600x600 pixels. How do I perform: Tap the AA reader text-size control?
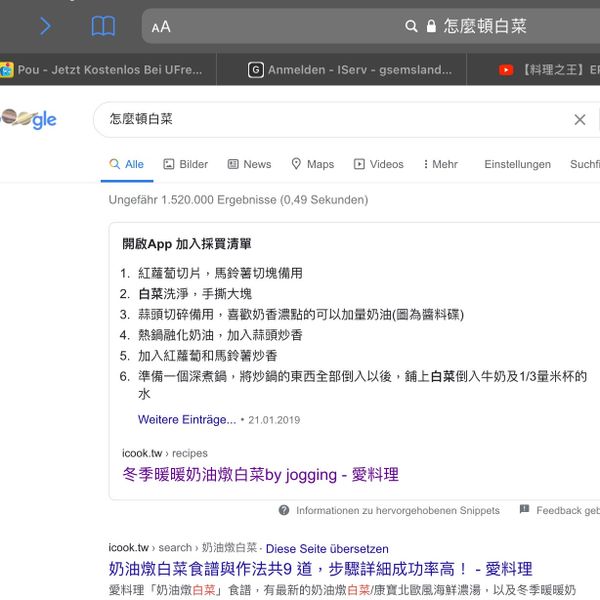[x=161, y=27]
